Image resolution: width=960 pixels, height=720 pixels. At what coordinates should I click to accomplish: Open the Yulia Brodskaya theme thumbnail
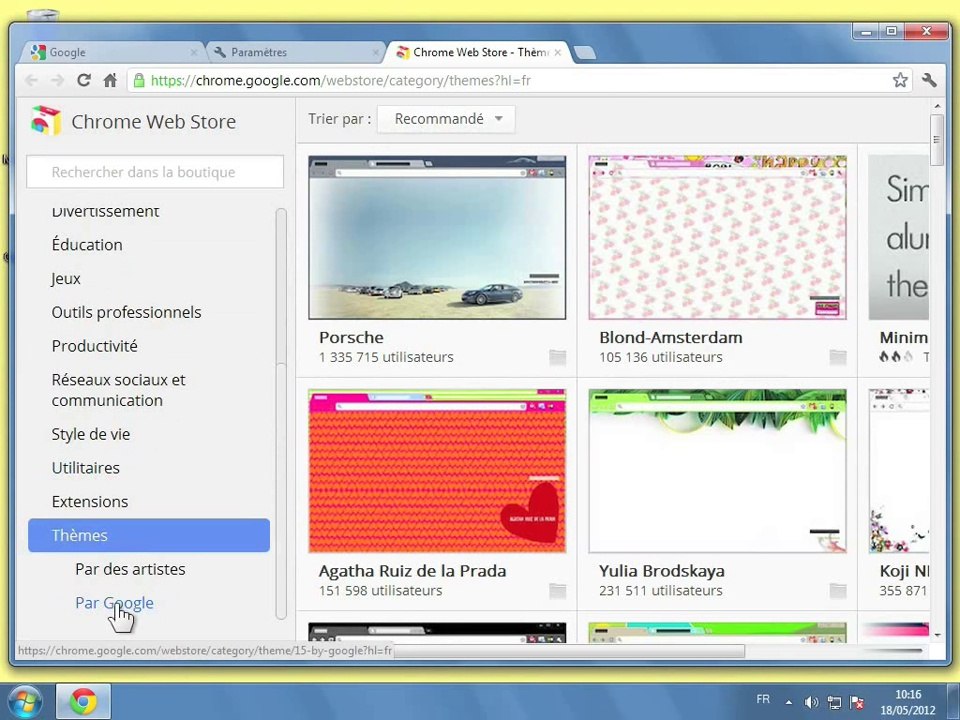click(x=717, y=471)
